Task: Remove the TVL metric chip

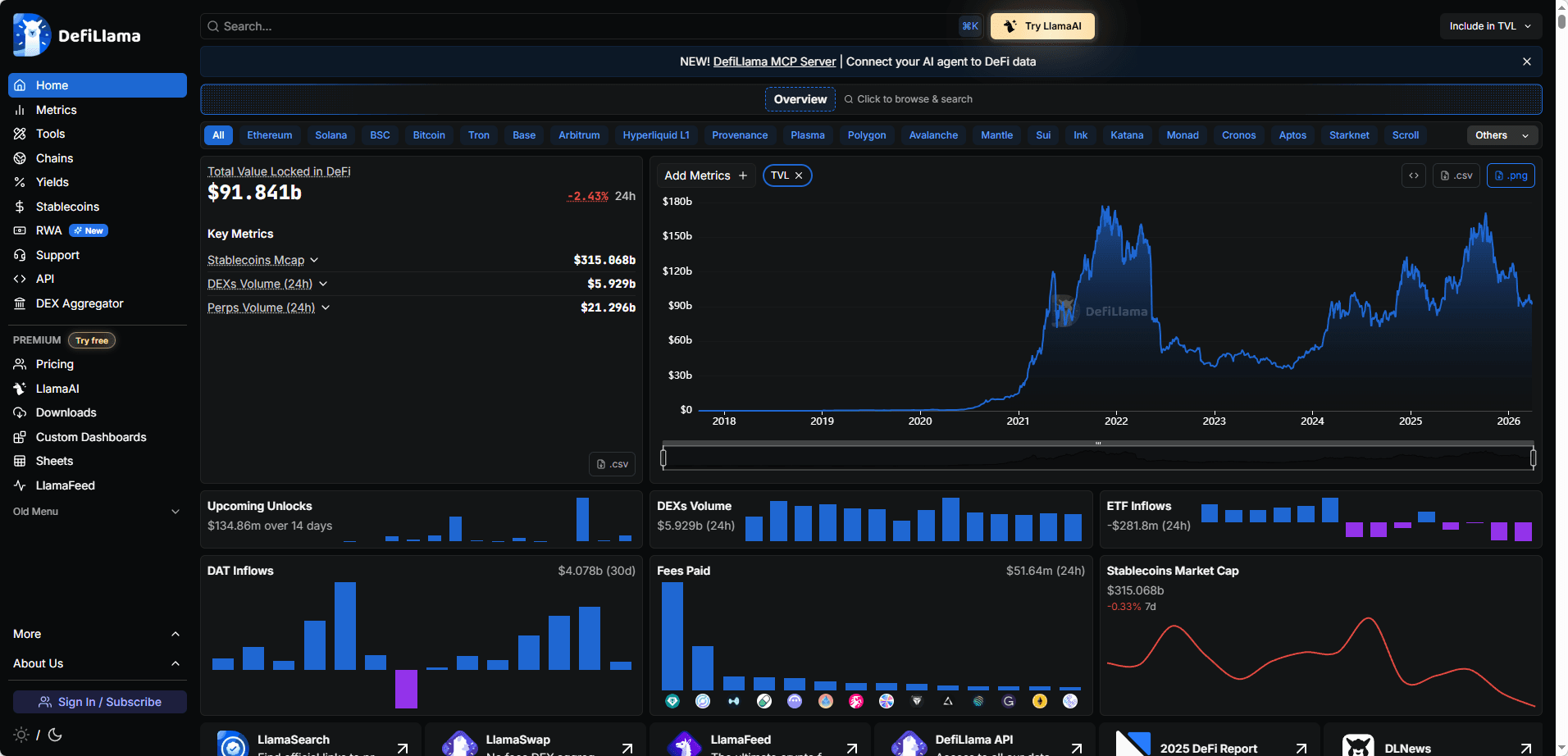Action: tap(799, 175)
